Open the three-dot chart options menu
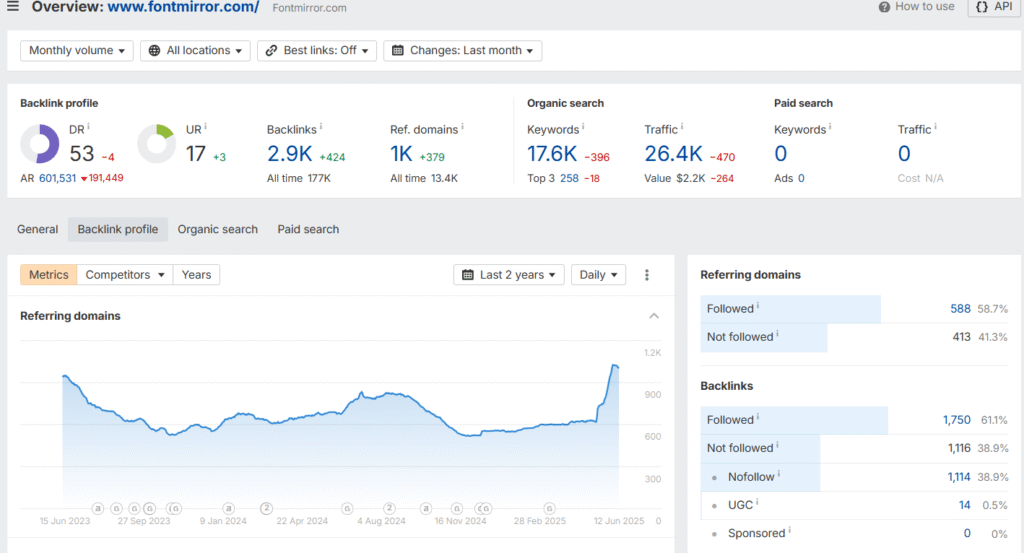The height and width of the screenshot is (553, 1024). 647,275
